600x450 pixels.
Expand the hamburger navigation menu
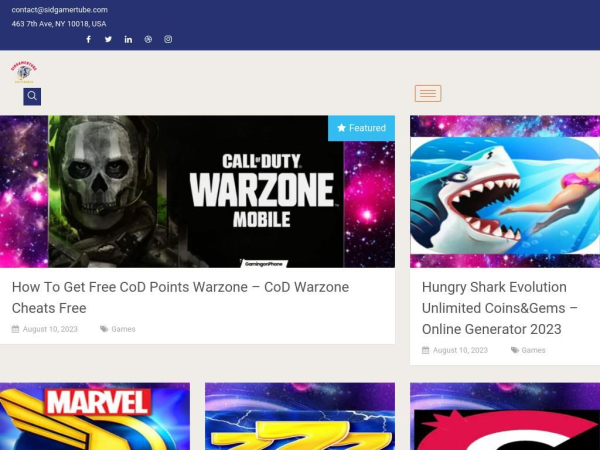click(x=428, y=93)
